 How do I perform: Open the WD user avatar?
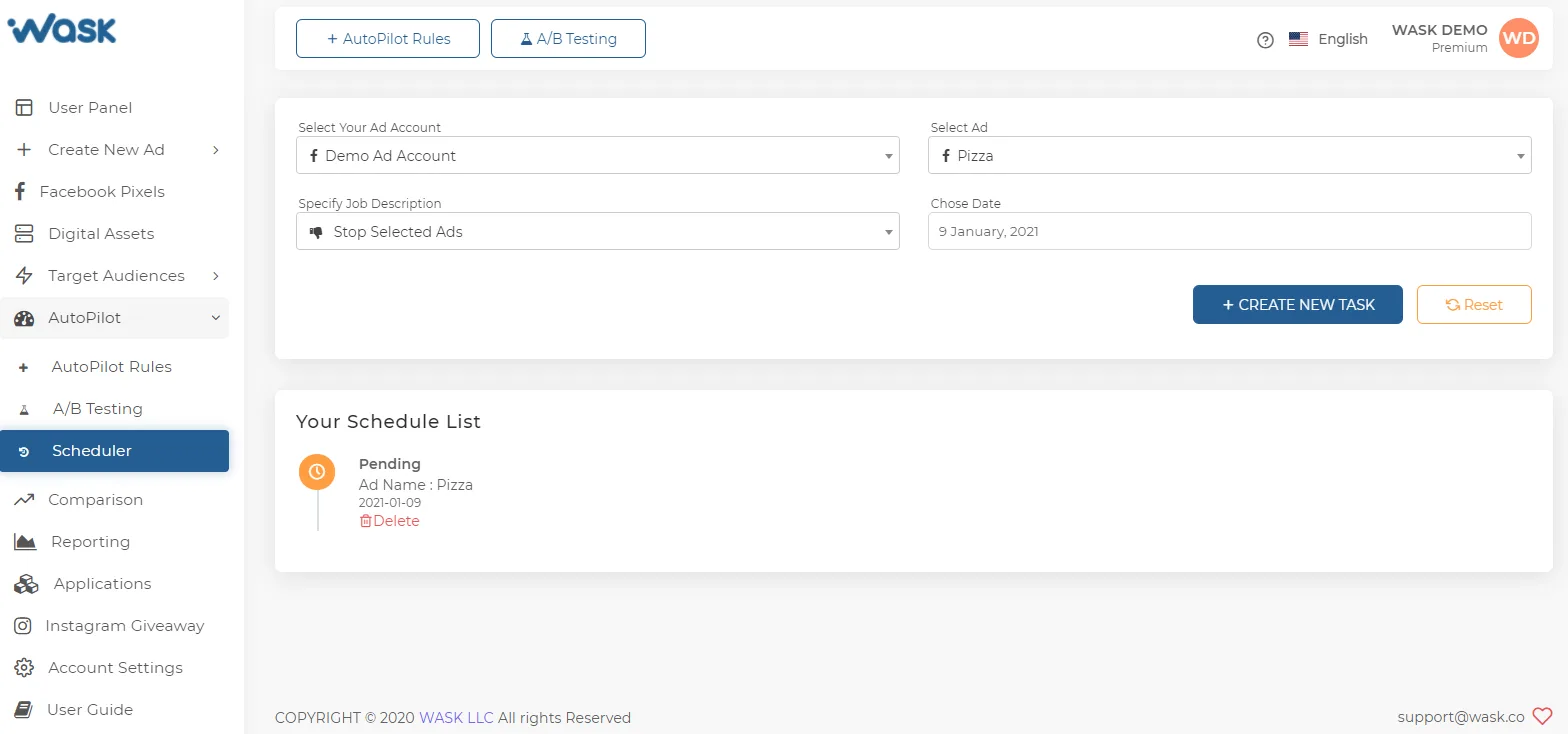[x=1518, y=39]
